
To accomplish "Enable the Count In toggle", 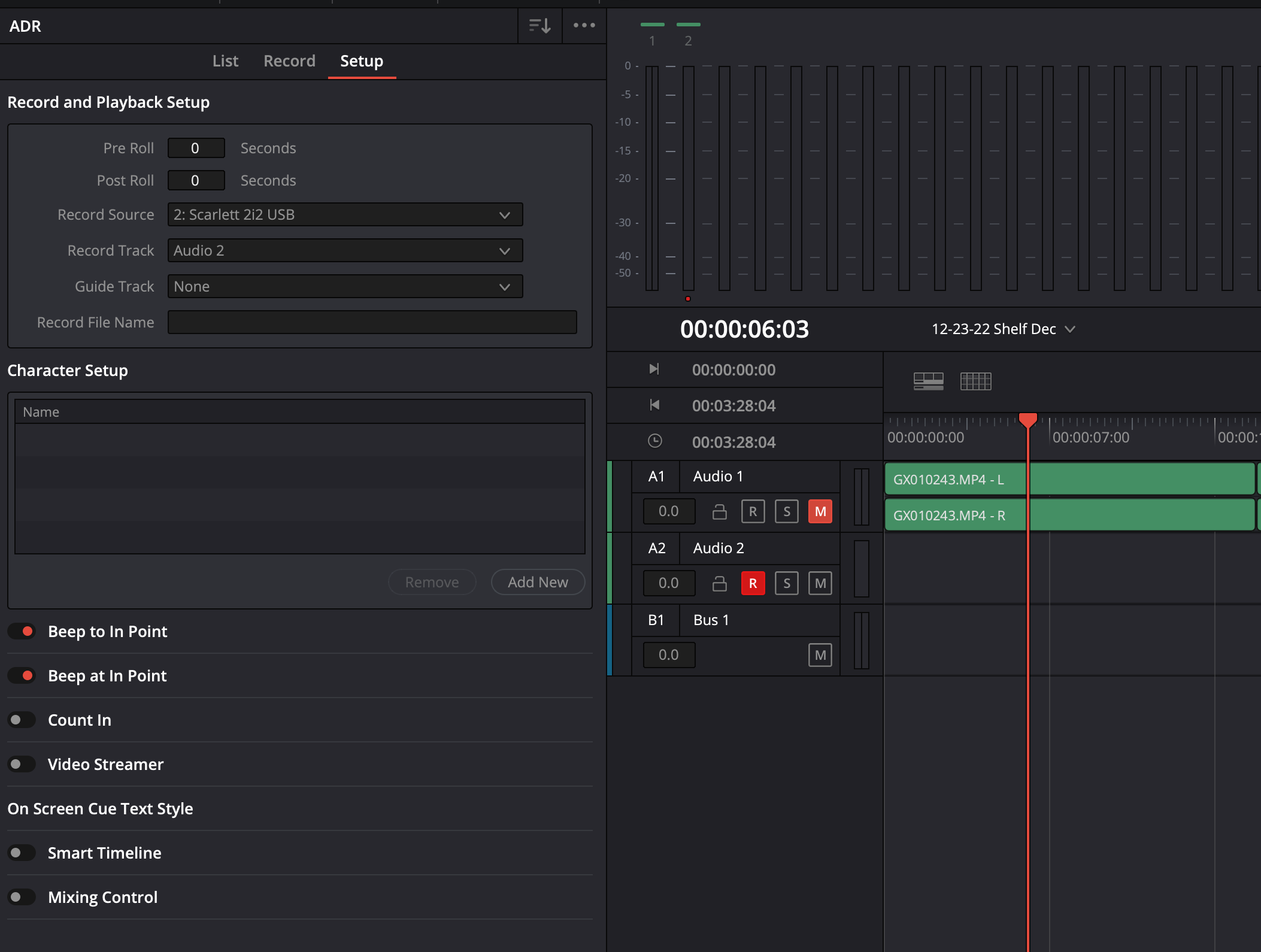I will [22, 720].
